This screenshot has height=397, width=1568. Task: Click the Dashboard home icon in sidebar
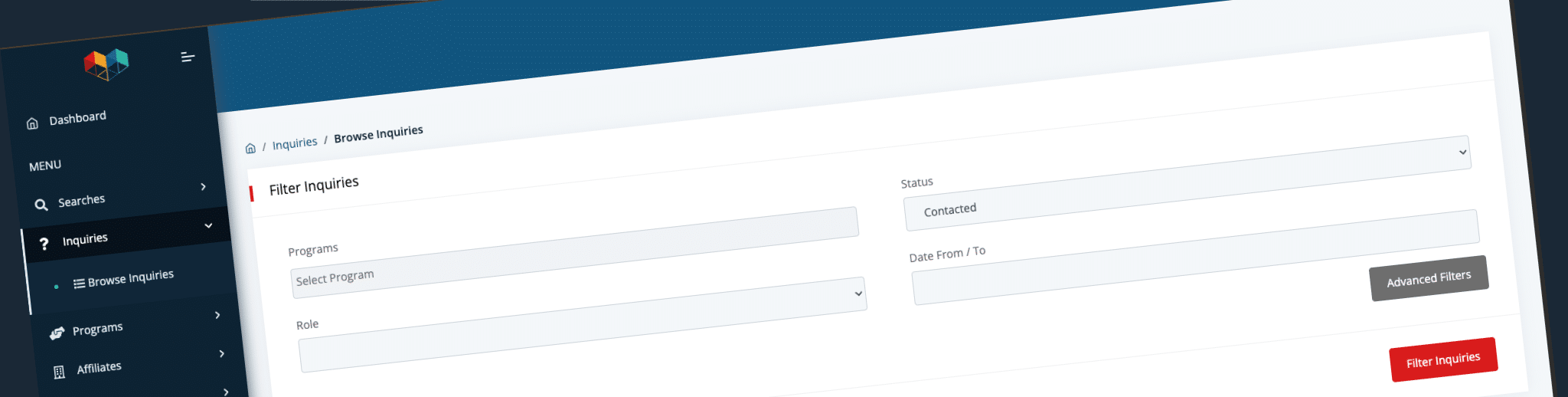pos(32,123)
